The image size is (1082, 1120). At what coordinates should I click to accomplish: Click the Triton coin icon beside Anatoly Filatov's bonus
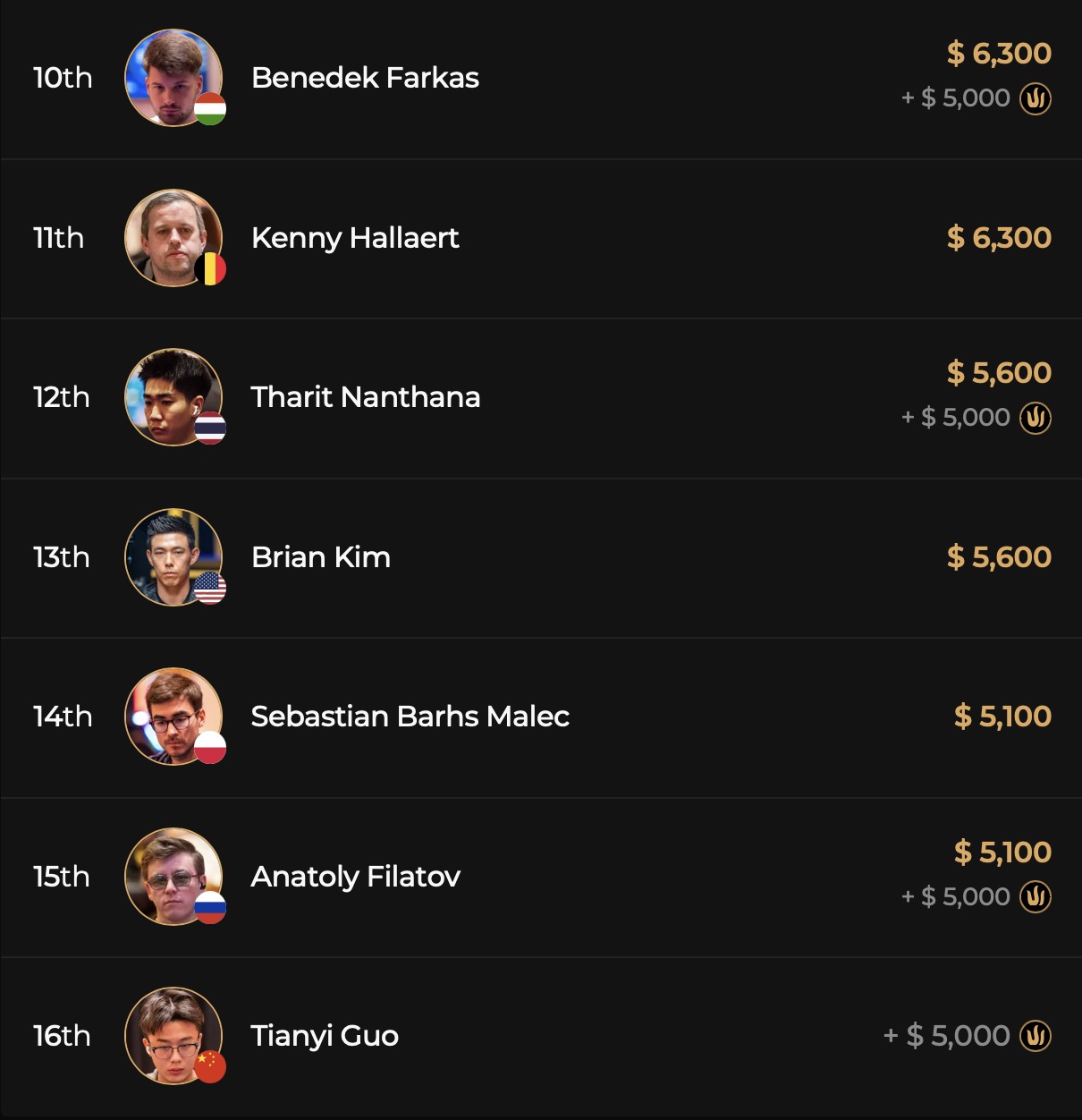[1036, 896]
